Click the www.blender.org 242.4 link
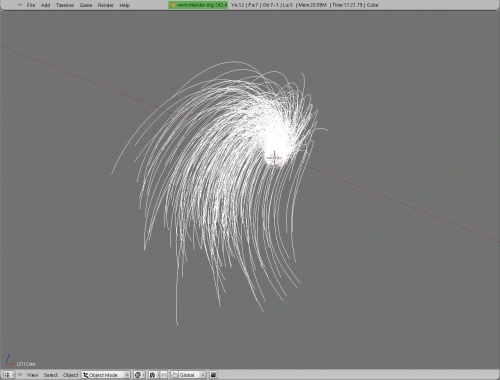The height and width of the screenshot is (380, 500). click(x=198, y=5)
